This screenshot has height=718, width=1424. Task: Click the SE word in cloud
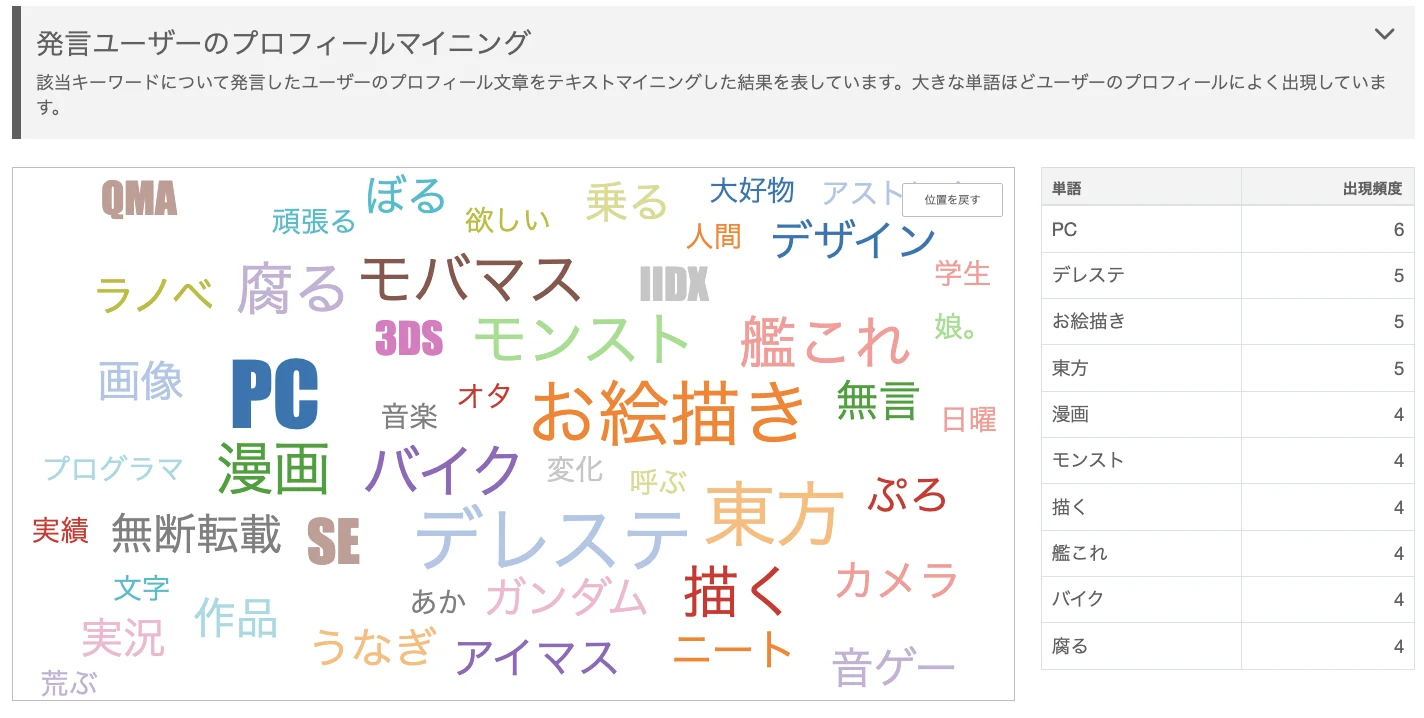(x=333, y=541)
